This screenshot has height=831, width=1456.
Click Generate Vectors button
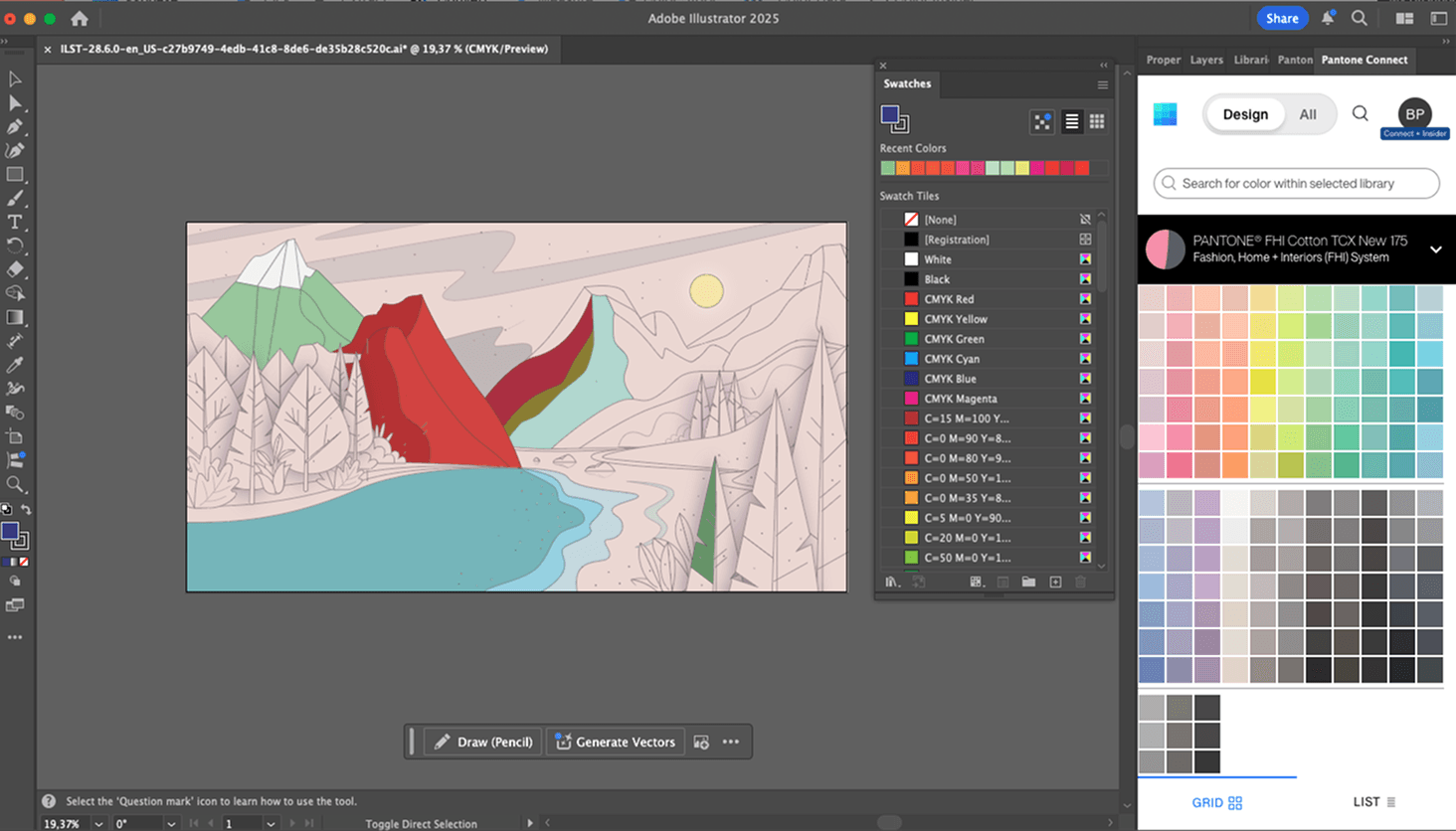point(616,742)
